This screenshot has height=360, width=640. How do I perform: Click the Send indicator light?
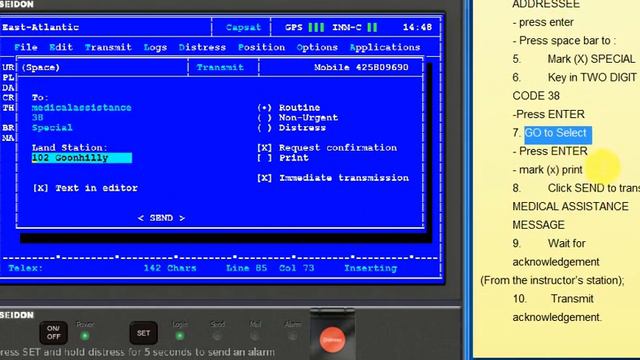[218, 336]
